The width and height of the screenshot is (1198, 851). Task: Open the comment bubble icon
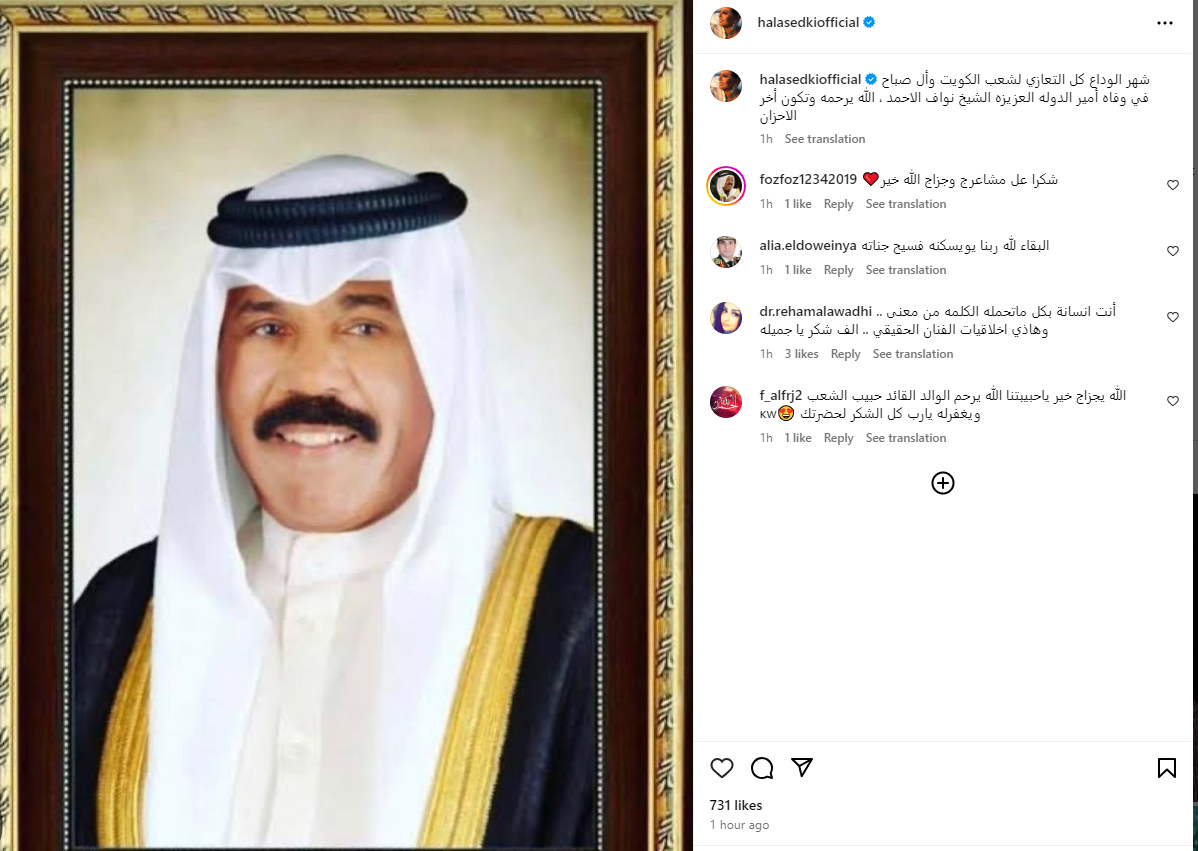[762, 768]
